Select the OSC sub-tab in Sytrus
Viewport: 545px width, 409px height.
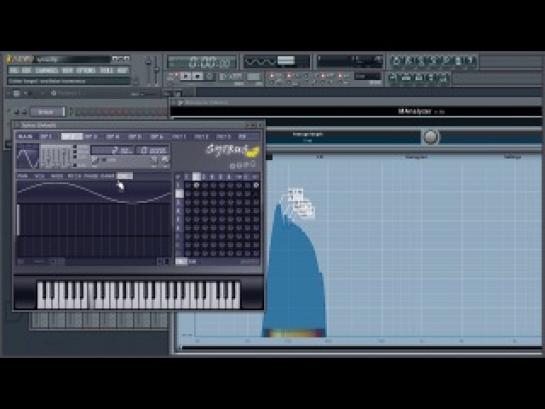[124, 176]
